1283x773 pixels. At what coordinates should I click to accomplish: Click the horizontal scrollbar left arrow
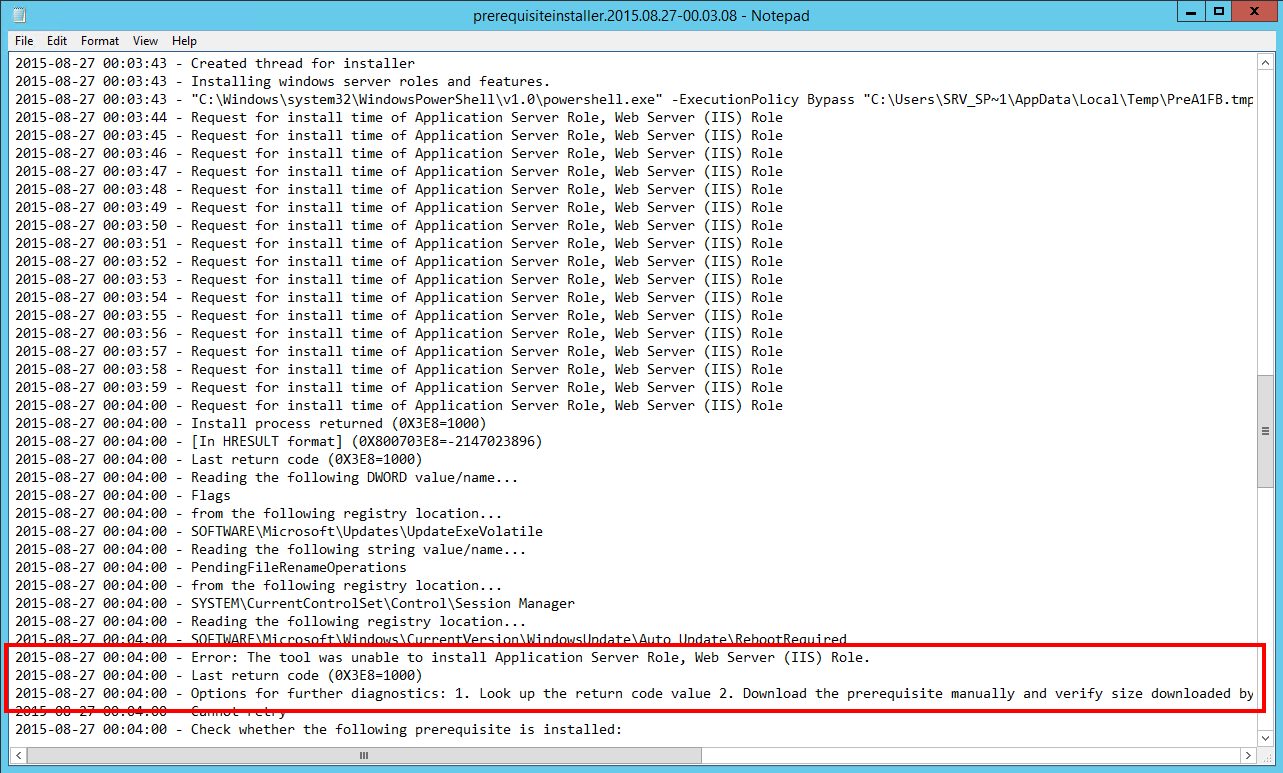19,756
